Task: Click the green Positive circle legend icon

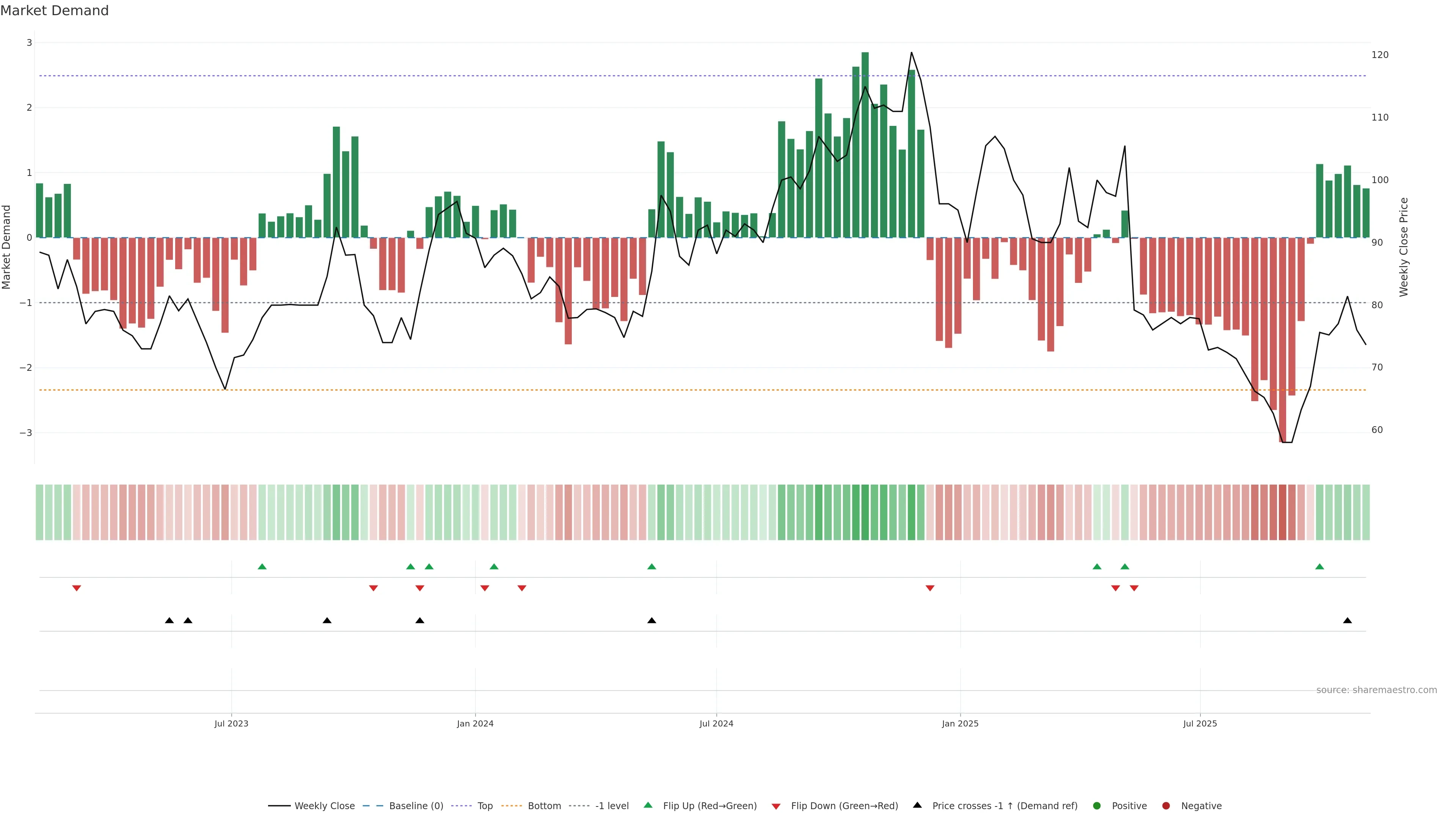Action: [x=1097, y=805]
